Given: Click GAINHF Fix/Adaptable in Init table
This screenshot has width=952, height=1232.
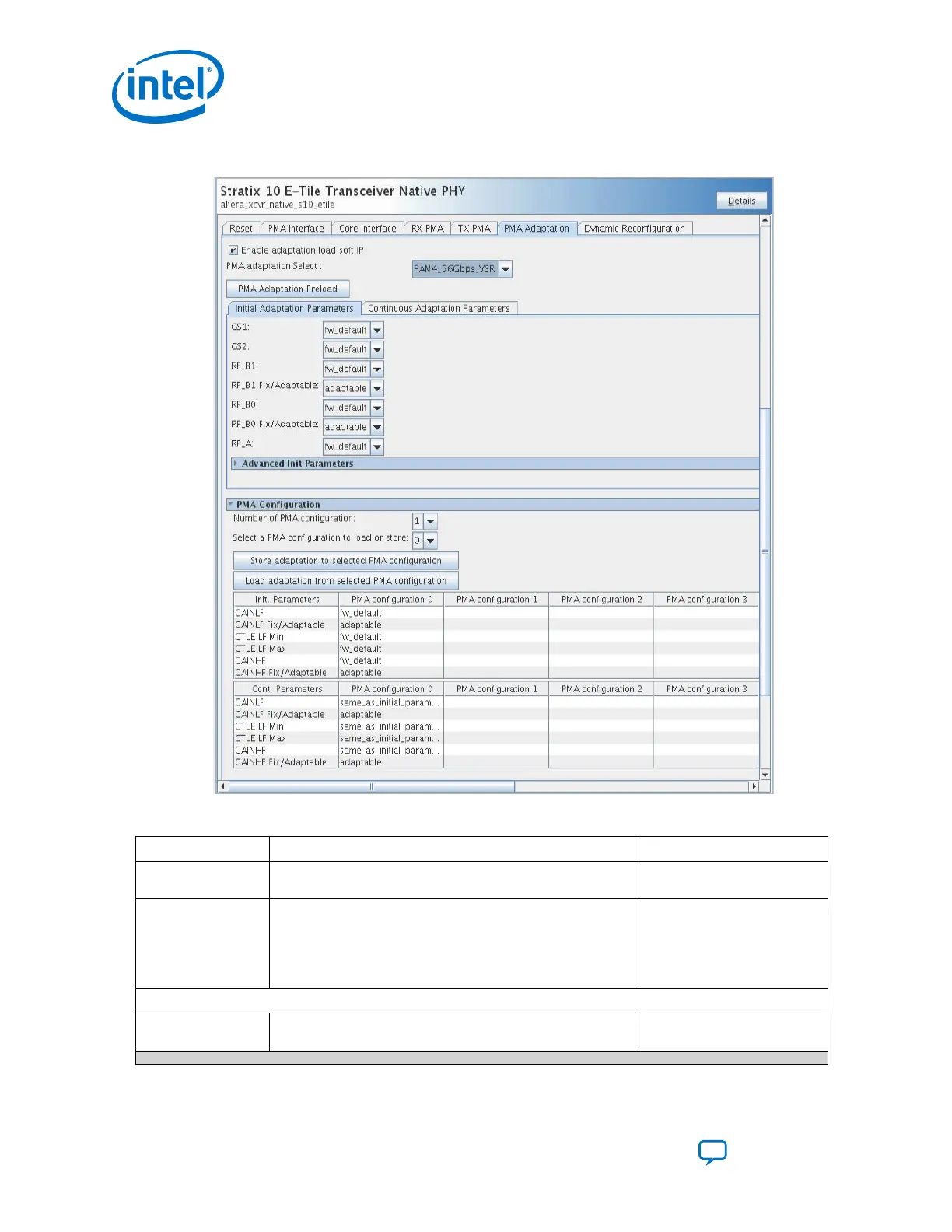Looking at the screenshot, I should (281, 673).
